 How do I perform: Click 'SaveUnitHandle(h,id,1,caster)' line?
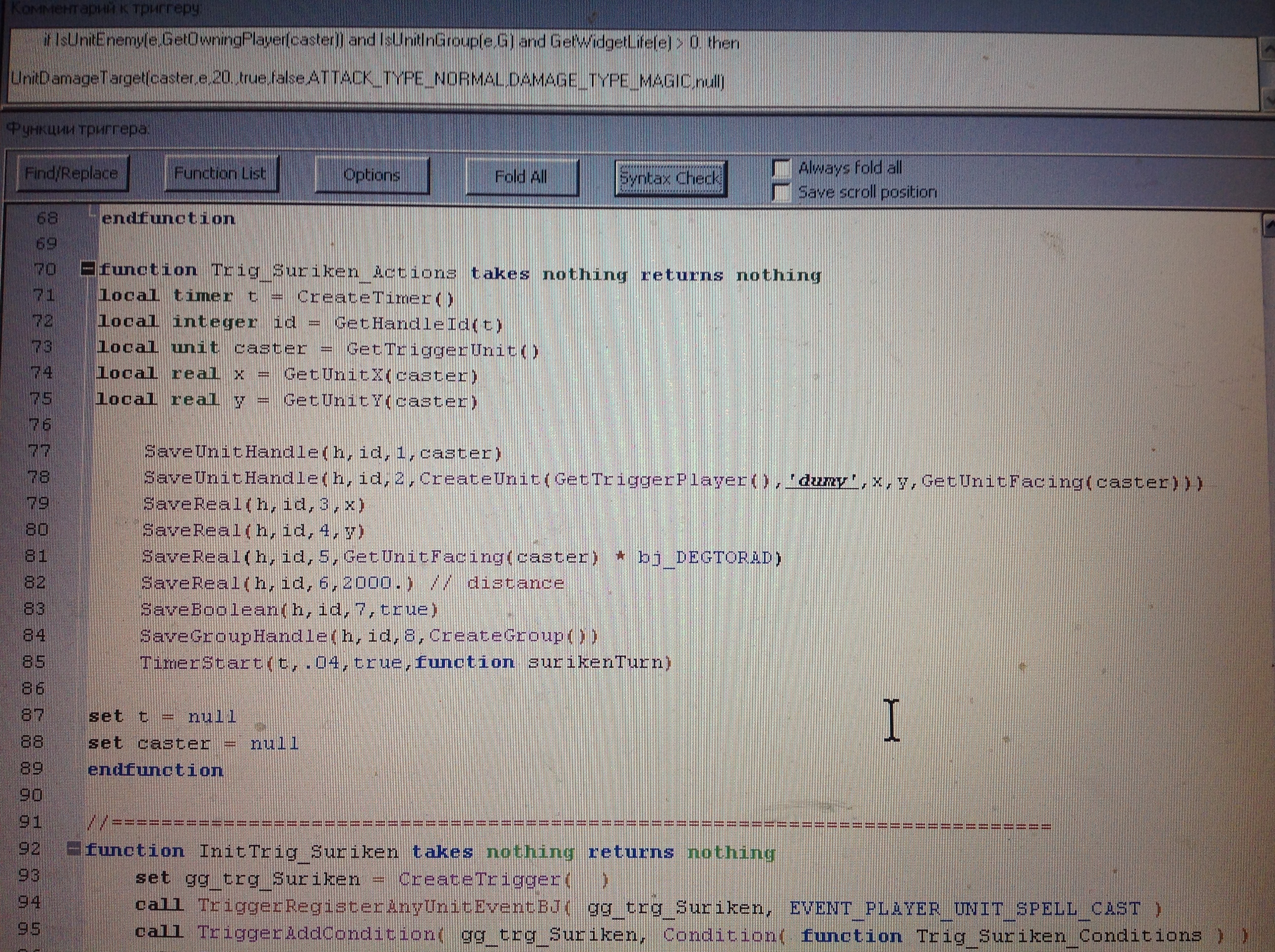pyautogui.click(x=323, y=452)
